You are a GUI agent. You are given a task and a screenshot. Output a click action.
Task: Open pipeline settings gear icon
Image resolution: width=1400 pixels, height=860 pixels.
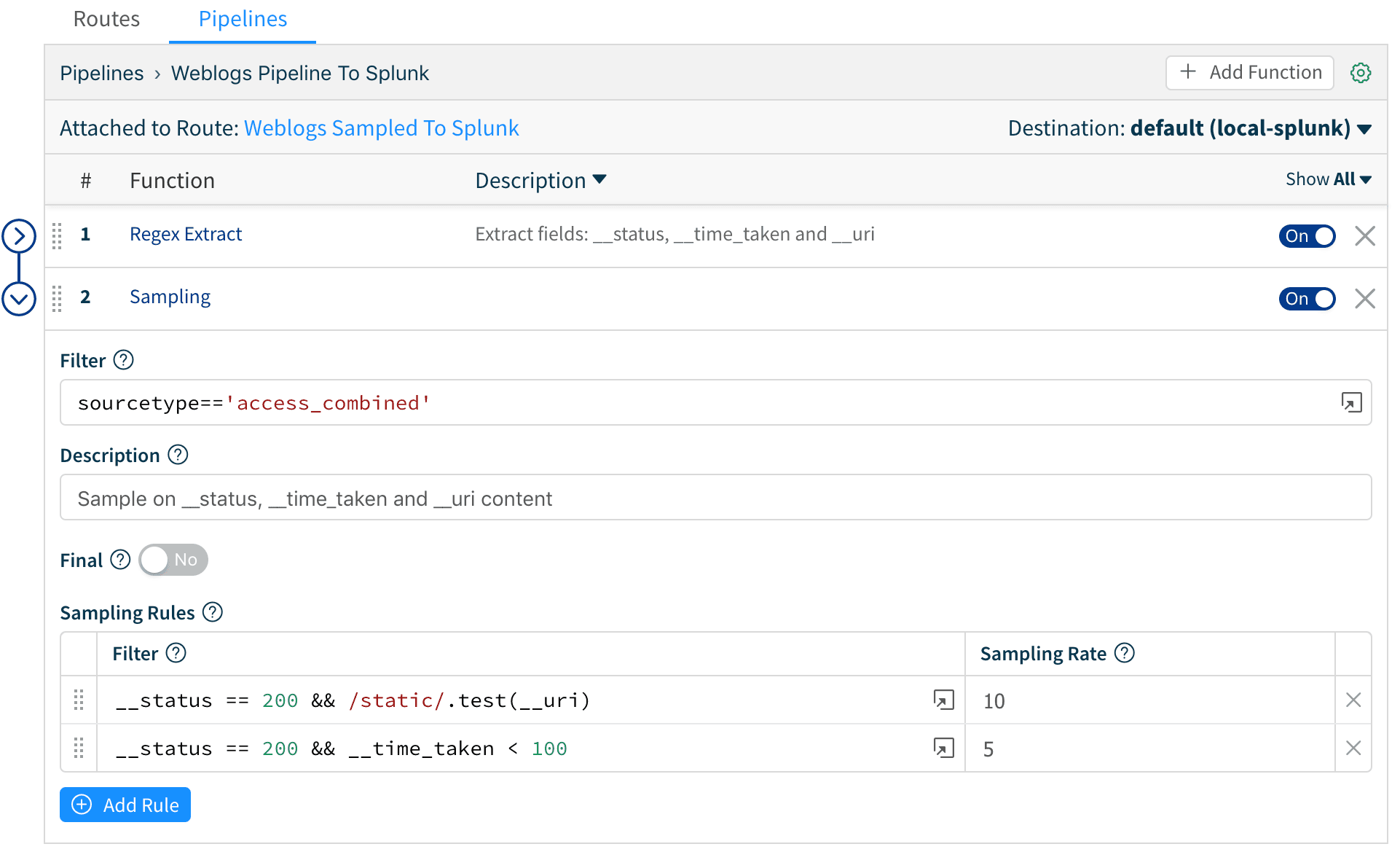point(1360,73)
